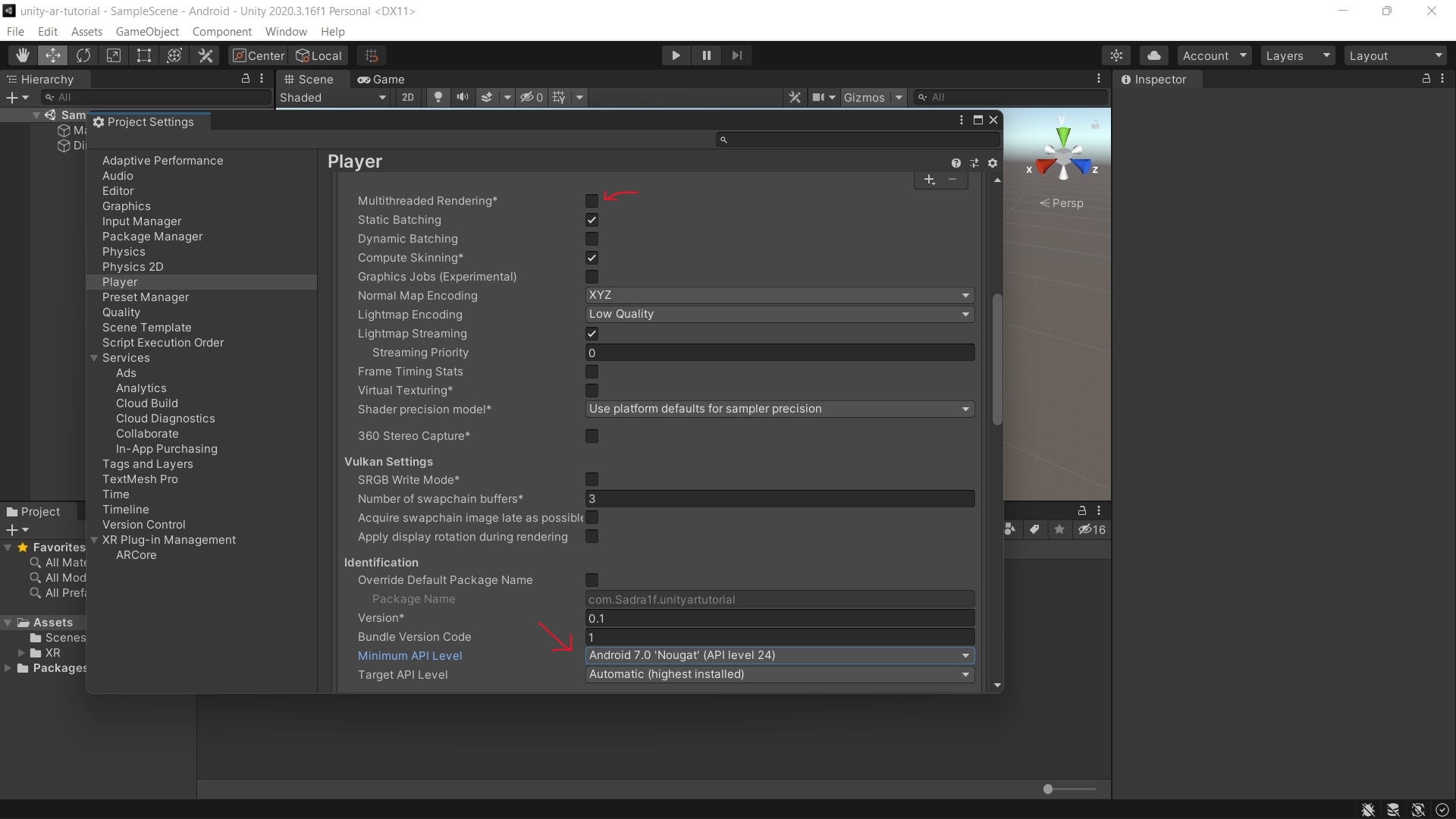Image resolution: width=1456 pixels, height=819 pixels.
Task: Toggle 2D scene view button
Action: [x=408, y=97]
